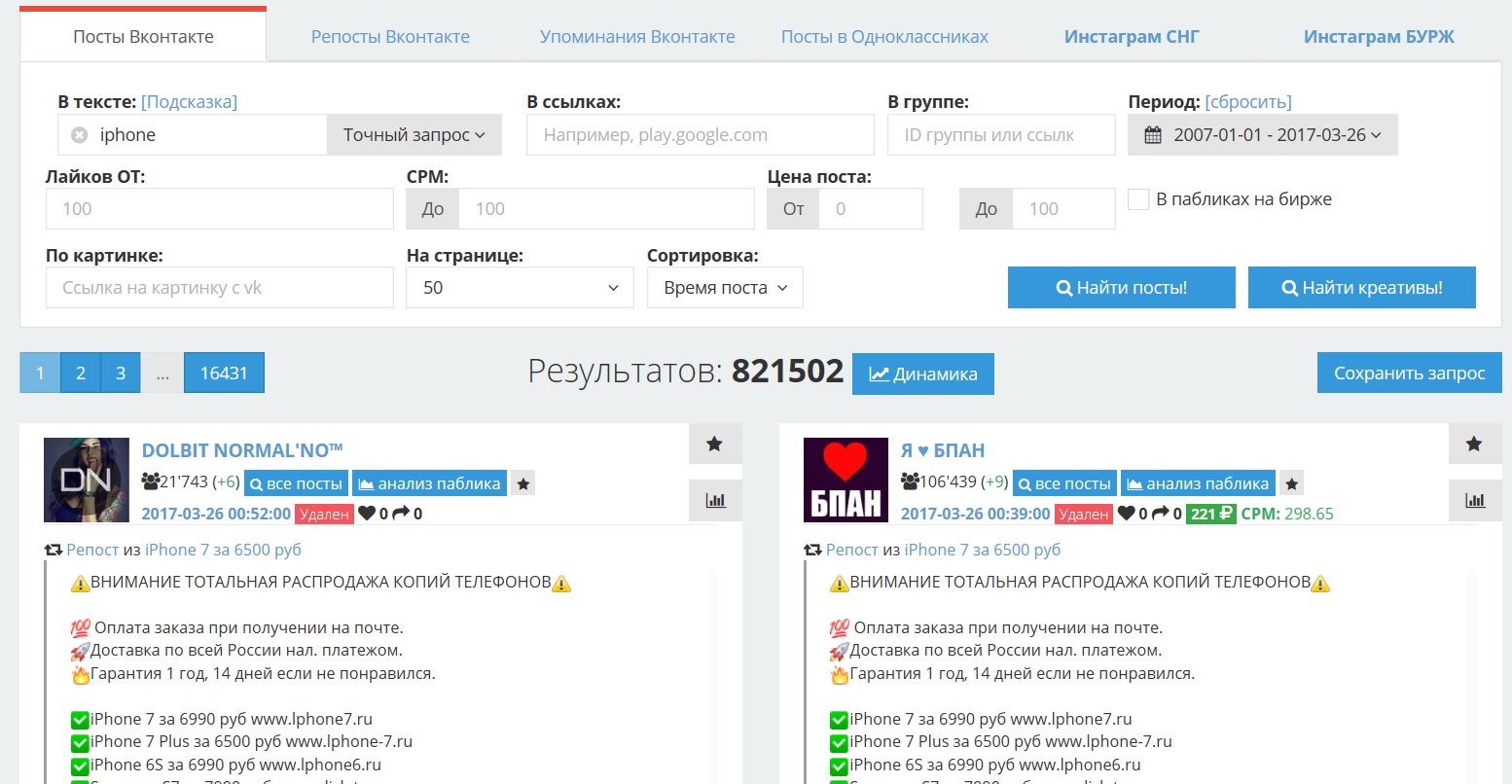Click сбросить period link
This screenshot has height=784, width=1512.
[1248, 102]
